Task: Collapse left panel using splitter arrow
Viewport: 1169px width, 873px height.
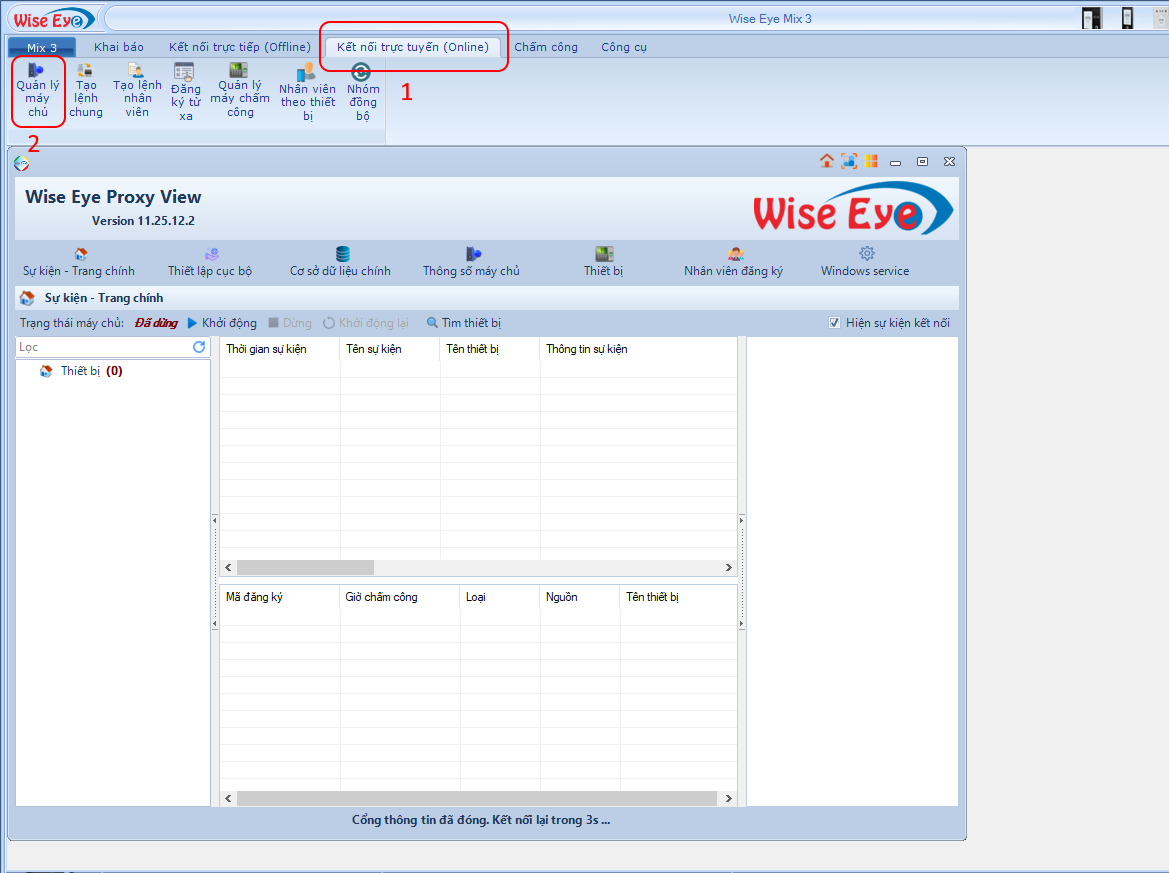Action: pyautogui.click(x=215, y=520)
